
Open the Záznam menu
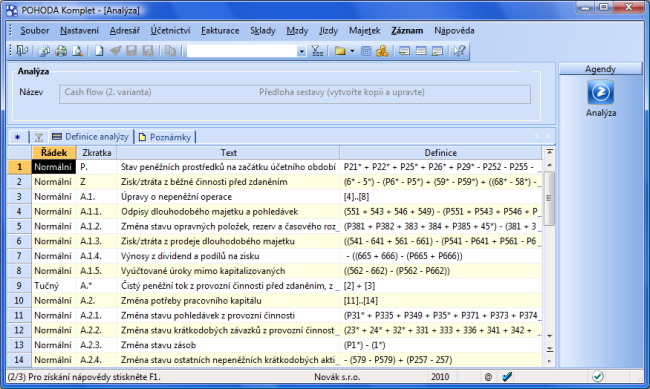pos(407,31)
